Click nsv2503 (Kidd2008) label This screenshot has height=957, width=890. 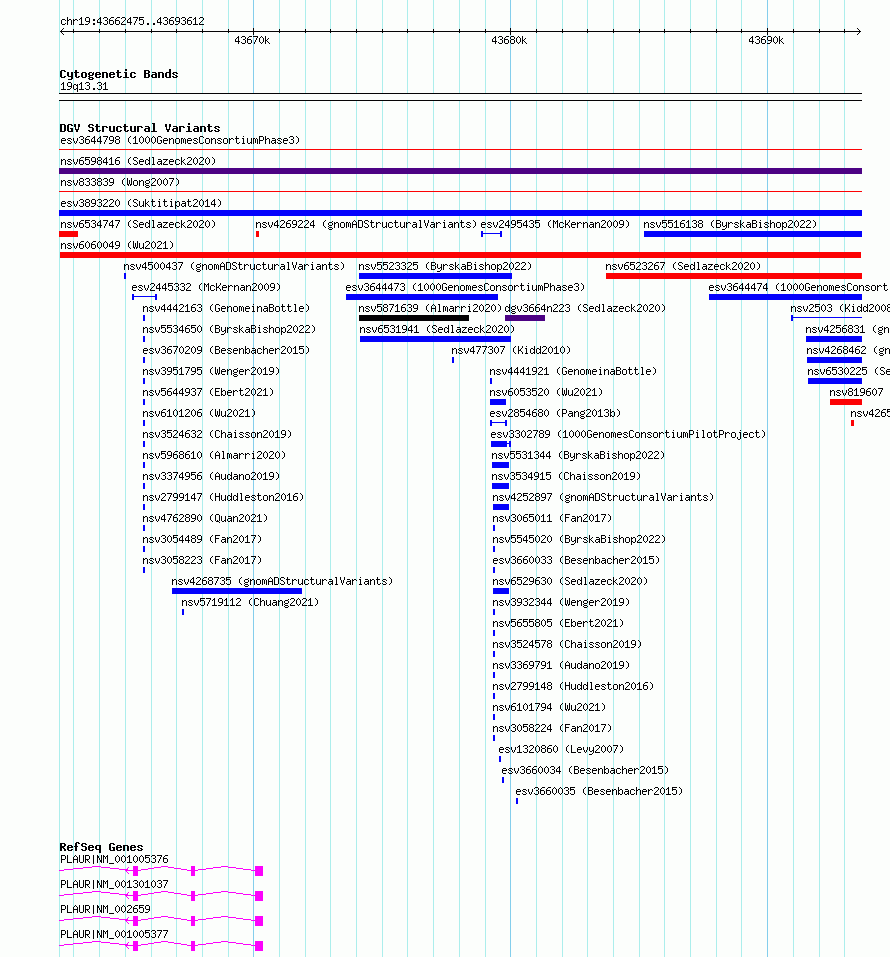pyautogui.click(x=840, y=309)
